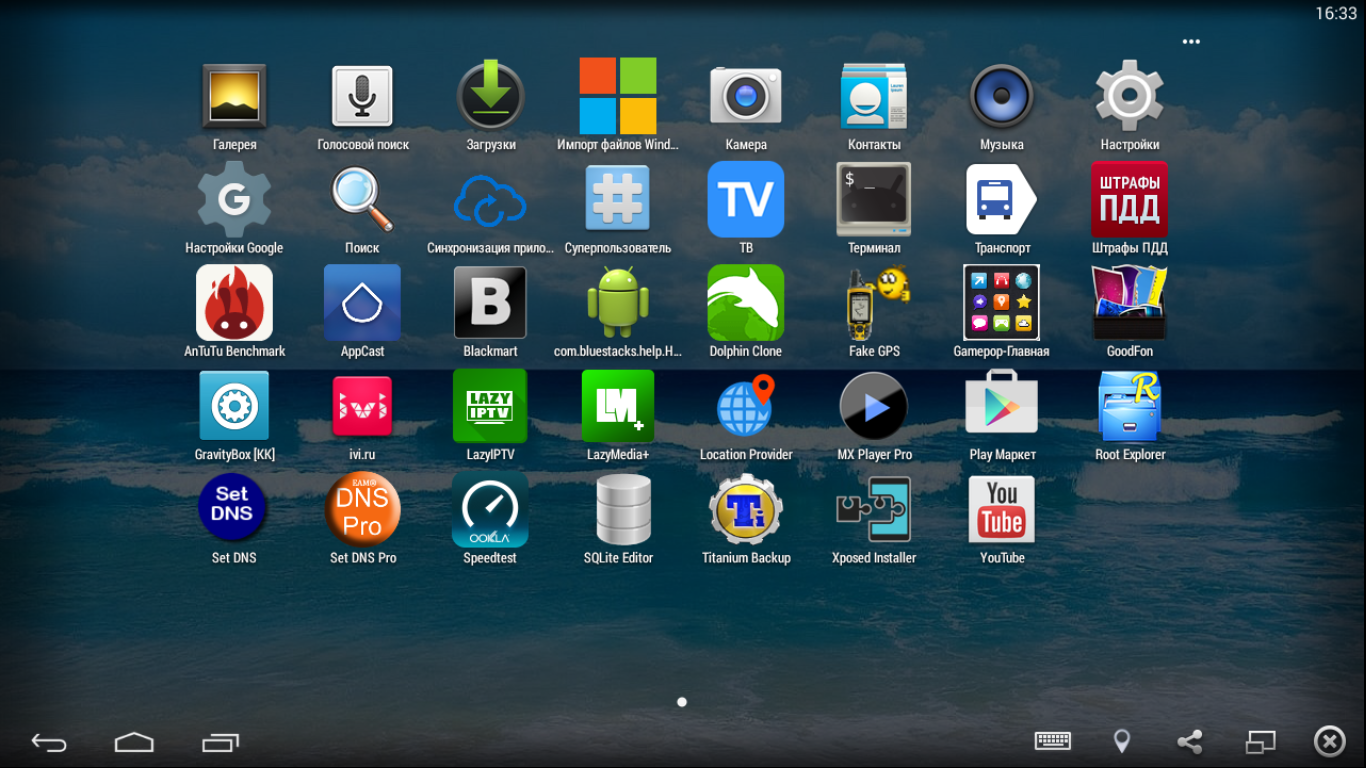Open the Транспорт bus app

(1002, 199)
